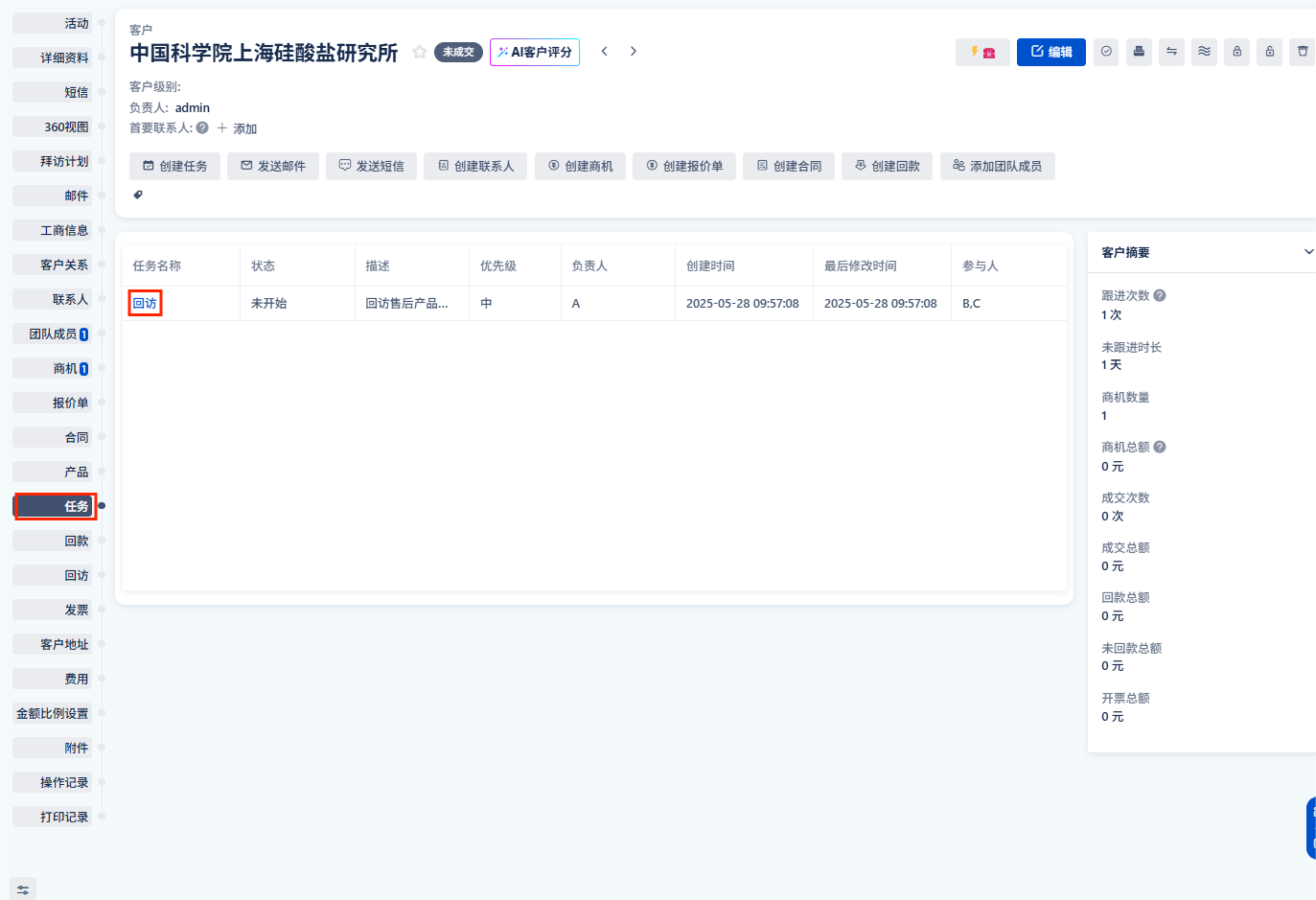Open the 详细资料 sidebar tab
Screen dimensions: 1316x900
53,58
